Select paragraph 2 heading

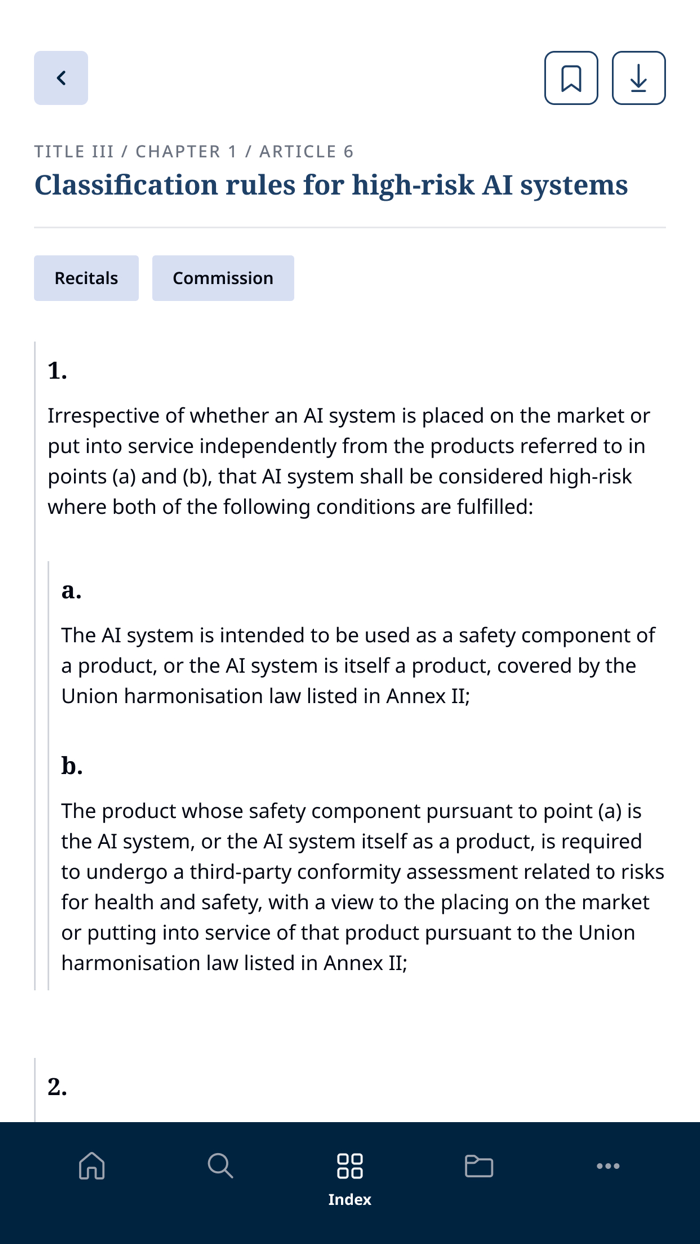(x=57, y=1087)
